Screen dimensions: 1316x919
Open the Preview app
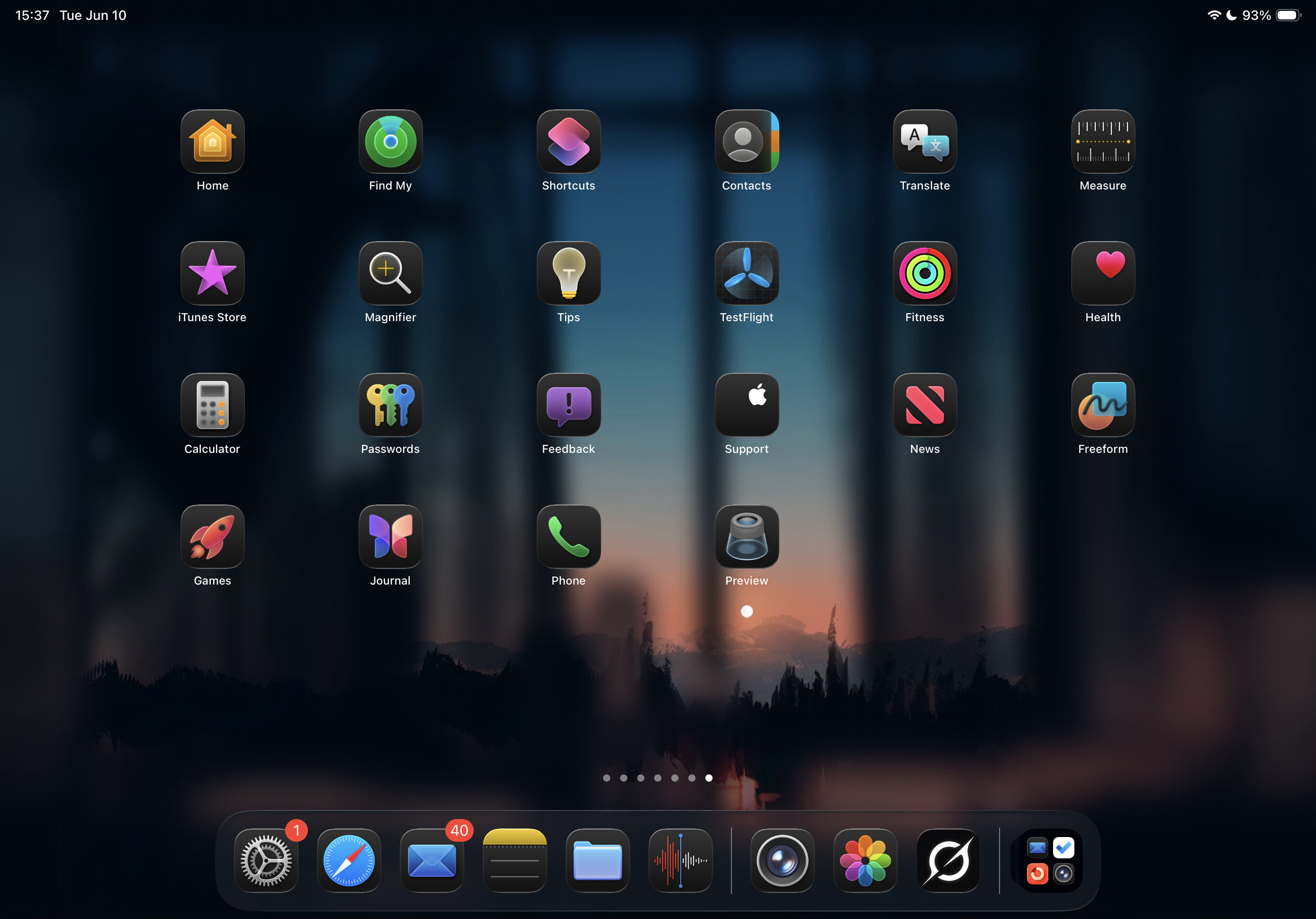pos(747,537)
